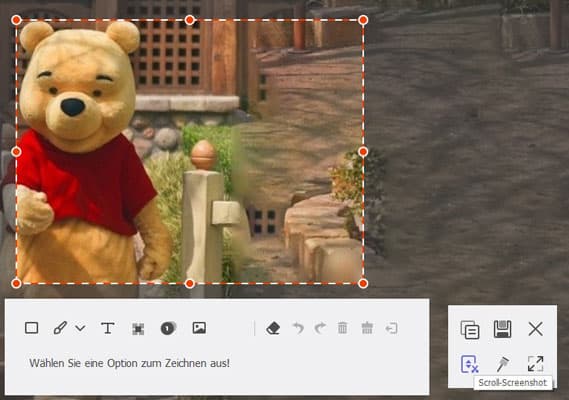Copy screenshot to clipboard
569x400 pixels.
(x=470, y=330)
